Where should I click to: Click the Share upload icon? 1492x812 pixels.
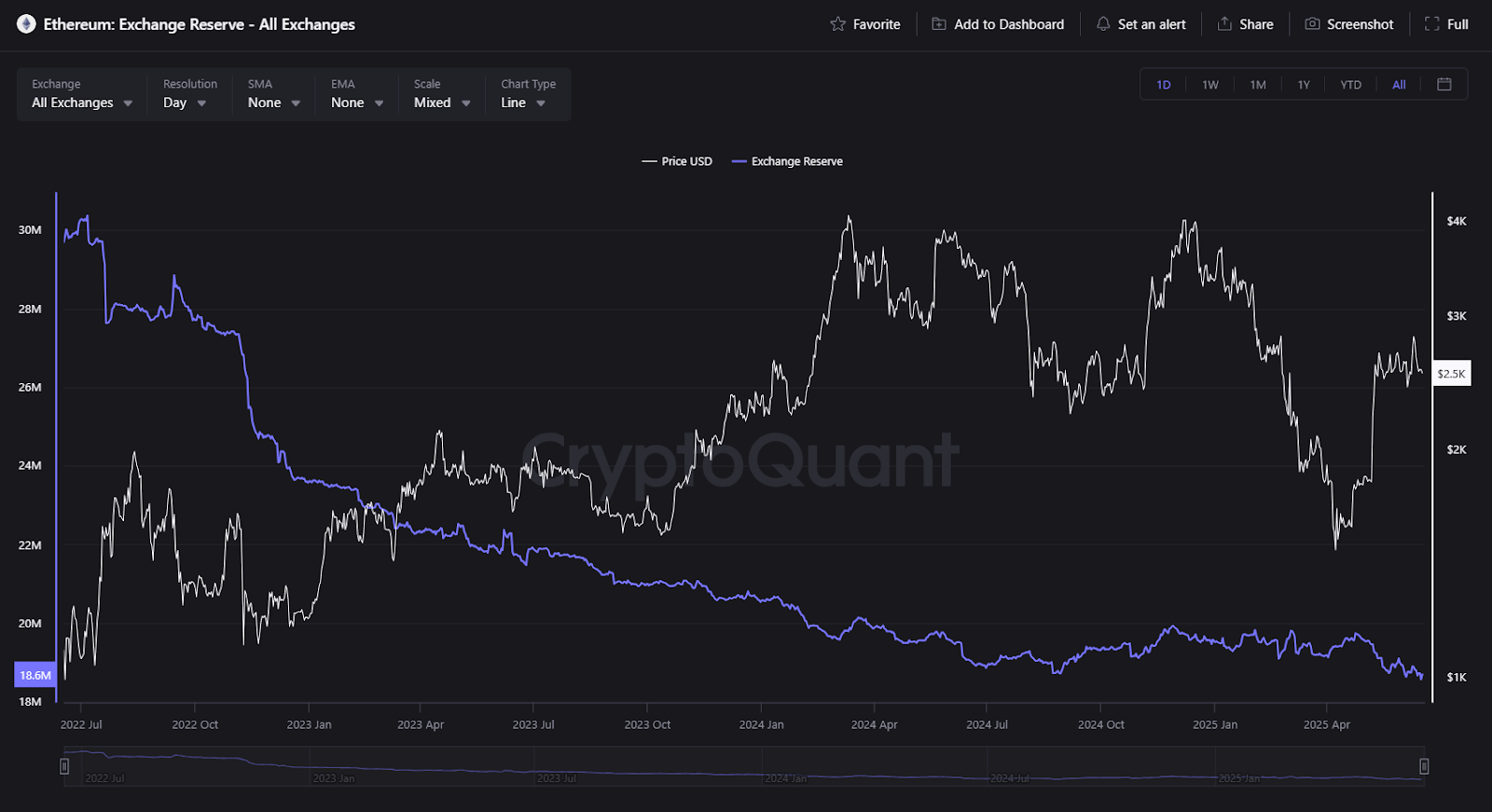tap(1224, 24)
